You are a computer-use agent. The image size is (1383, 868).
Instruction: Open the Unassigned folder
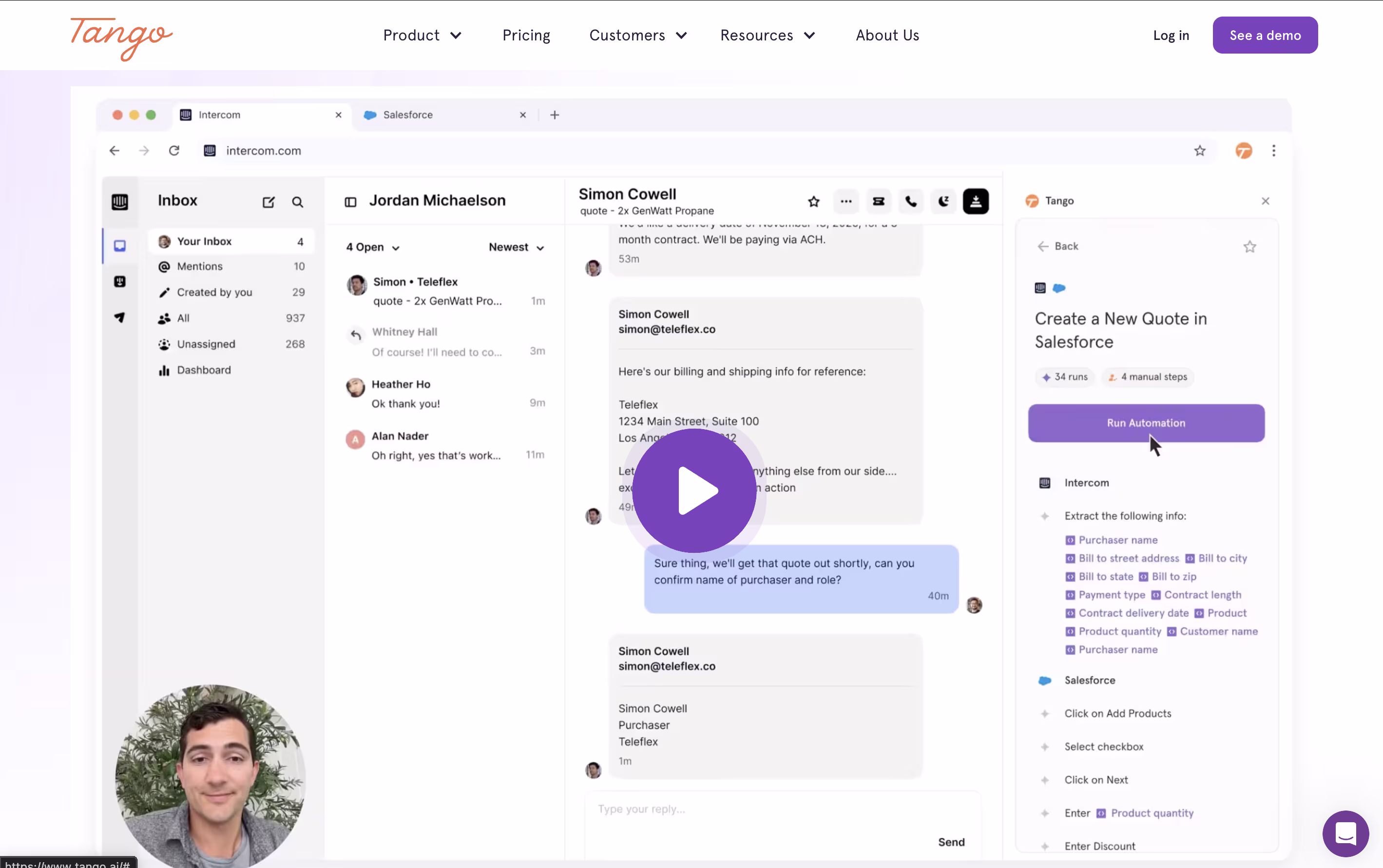(x=231, y=344)
